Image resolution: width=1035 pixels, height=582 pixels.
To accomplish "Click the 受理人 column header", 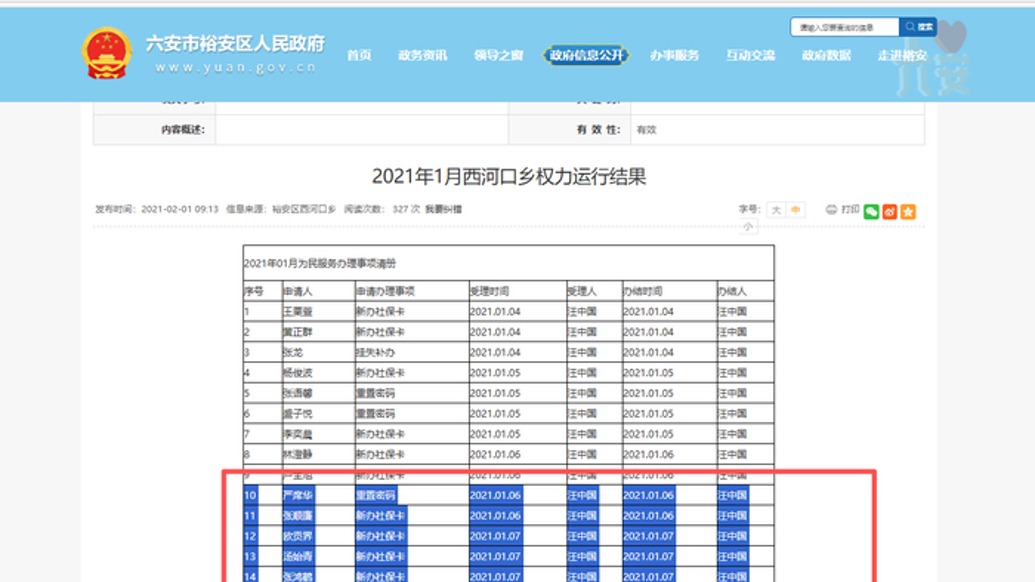I will point(582,291).
